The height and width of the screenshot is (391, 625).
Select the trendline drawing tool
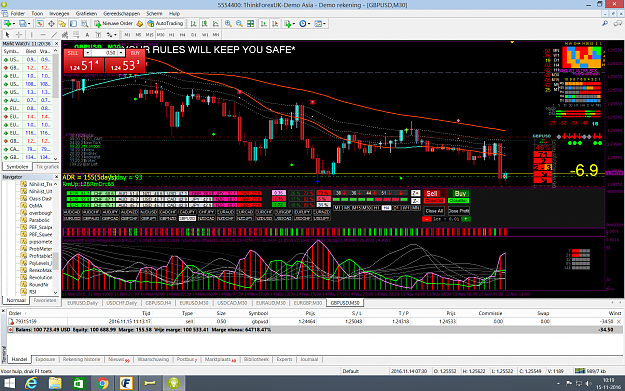(x=54, y=35)
